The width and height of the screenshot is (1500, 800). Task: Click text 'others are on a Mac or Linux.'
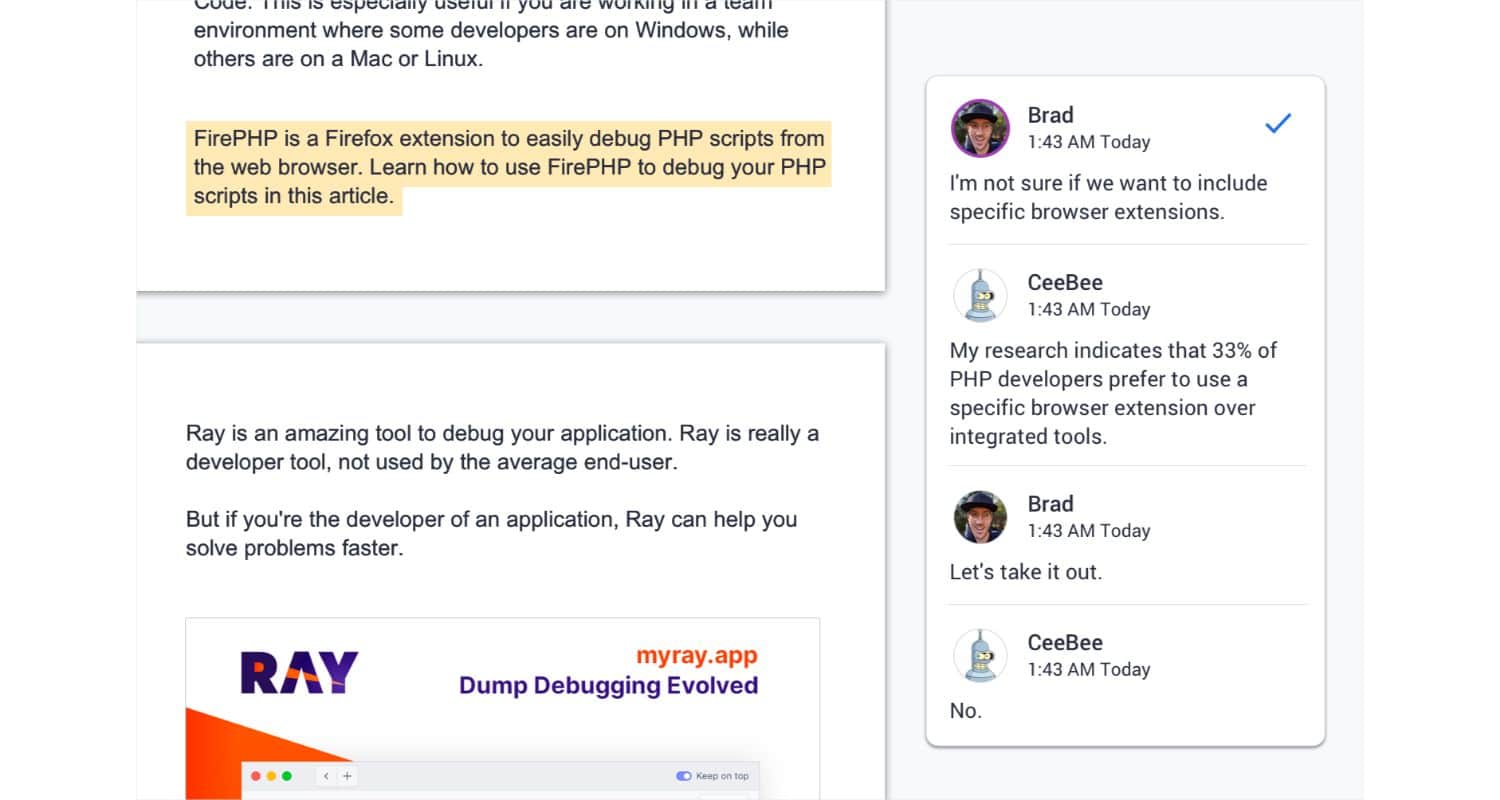point(338,58)
